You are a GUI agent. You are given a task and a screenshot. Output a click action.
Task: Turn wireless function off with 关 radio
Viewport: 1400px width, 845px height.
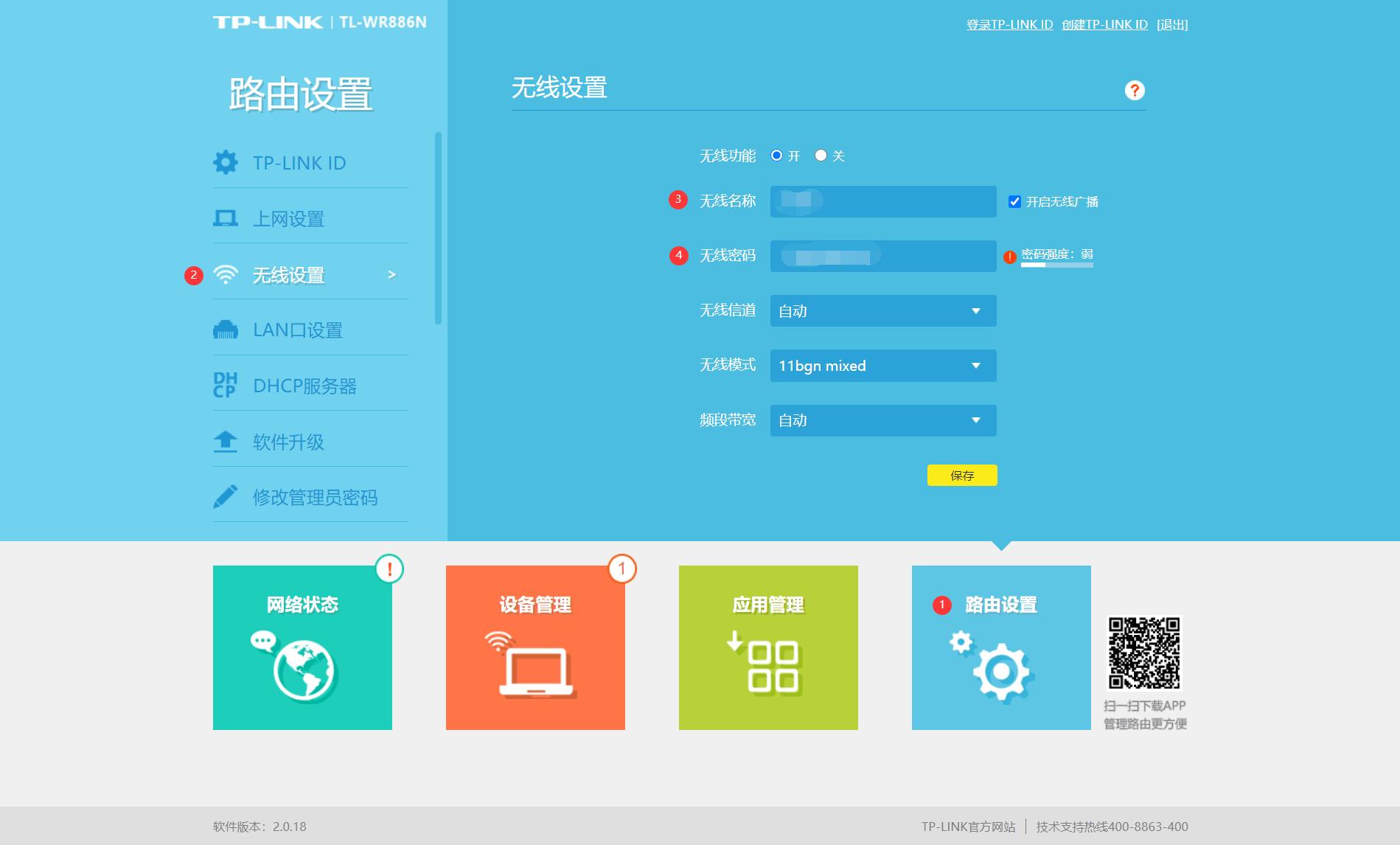point(821,156)
